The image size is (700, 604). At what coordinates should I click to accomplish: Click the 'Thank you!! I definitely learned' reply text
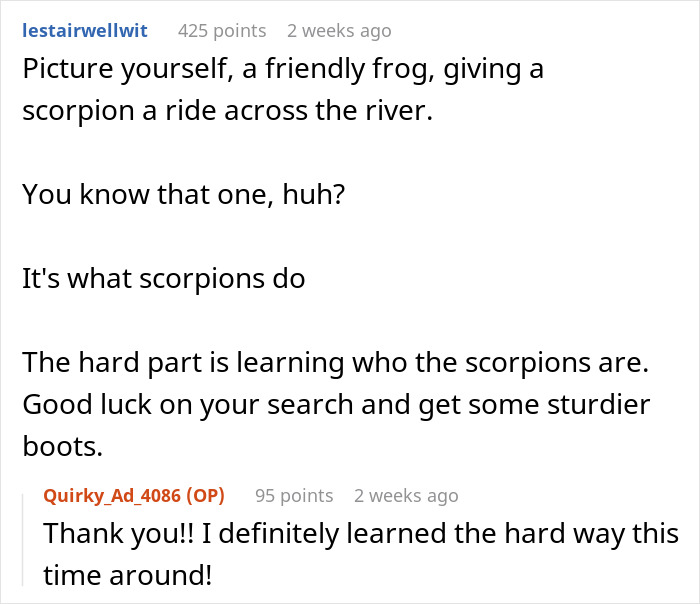pyautogui.click(x=361, y=533)
